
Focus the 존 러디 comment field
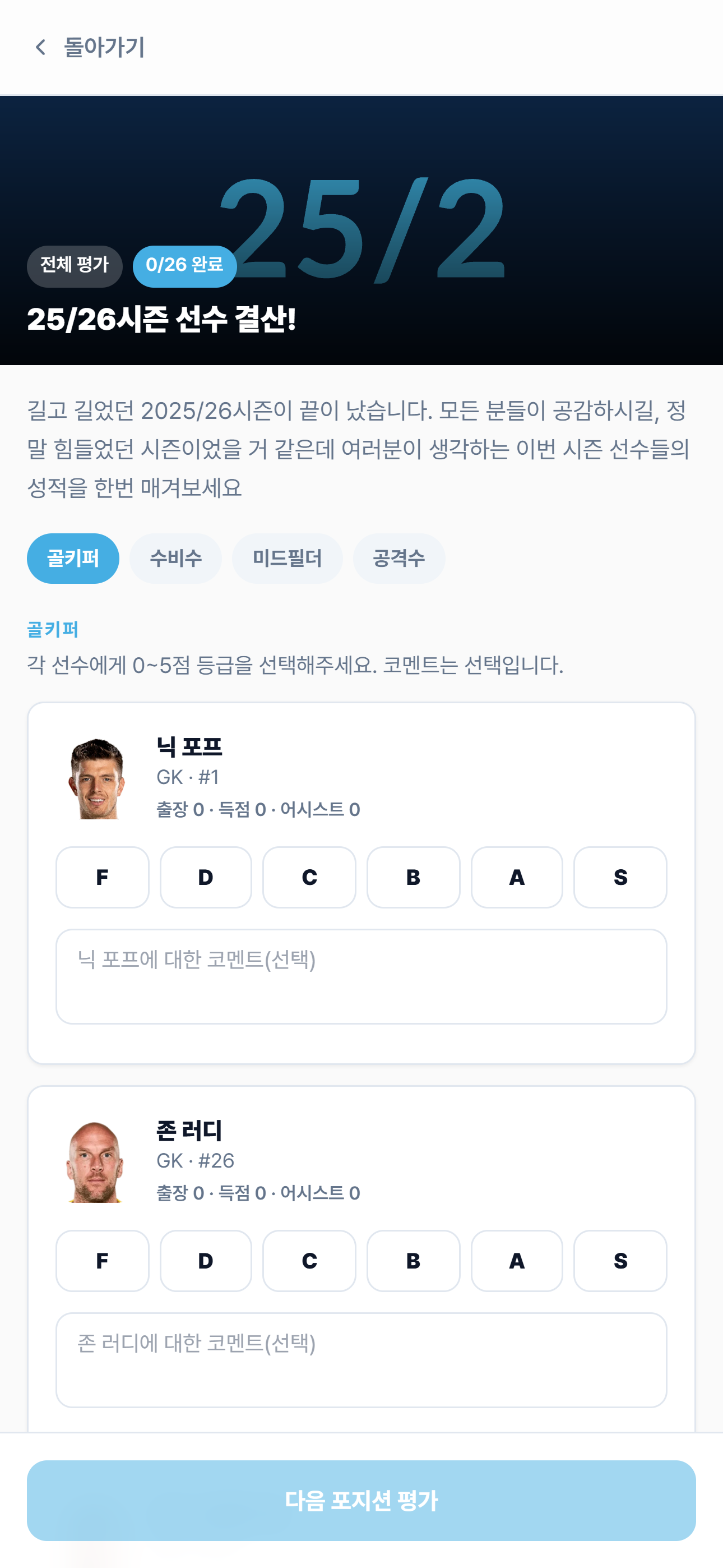(361, 1359)
